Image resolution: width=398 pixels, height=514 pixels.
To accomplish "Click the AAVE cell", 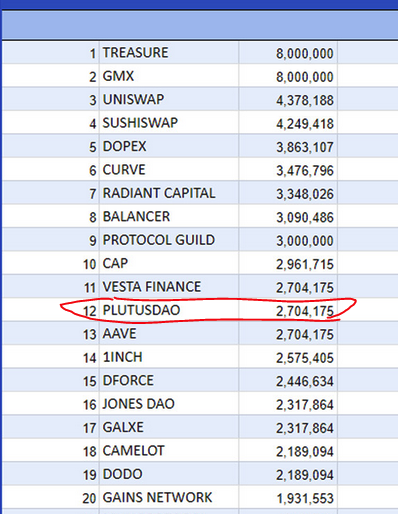I will 169,333.
